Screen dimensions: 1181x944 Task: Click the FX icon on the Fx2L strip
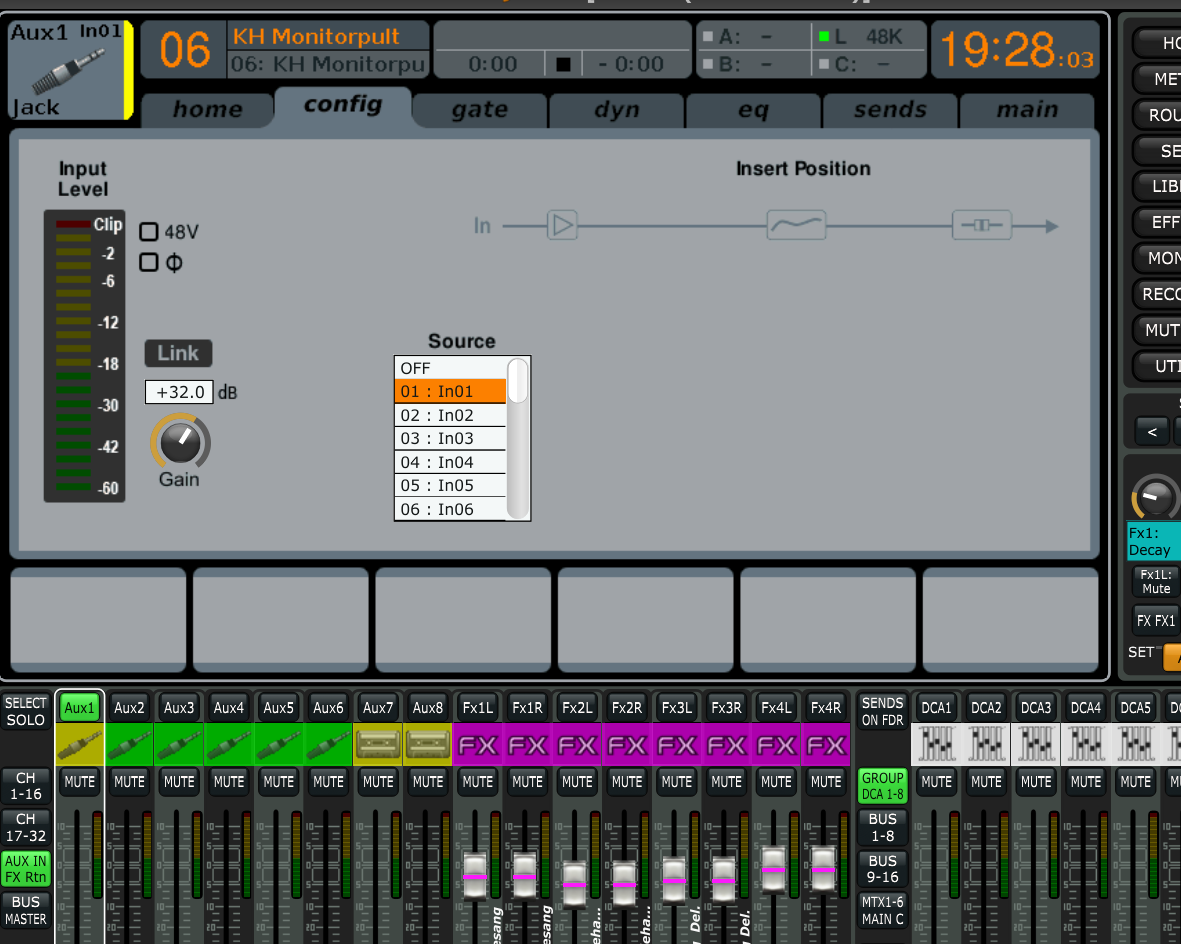(x=577, y=744)
